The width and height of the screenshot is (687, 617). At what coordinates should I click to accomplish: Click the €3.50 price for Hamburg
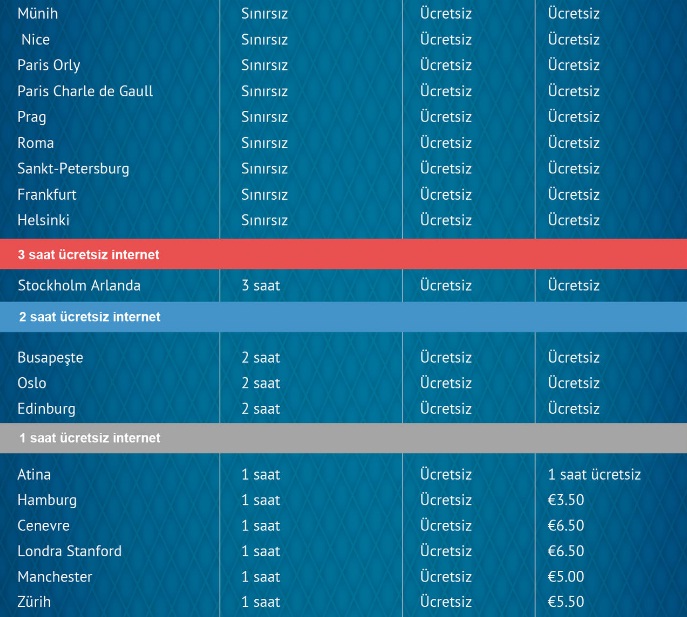coord(566,500)
